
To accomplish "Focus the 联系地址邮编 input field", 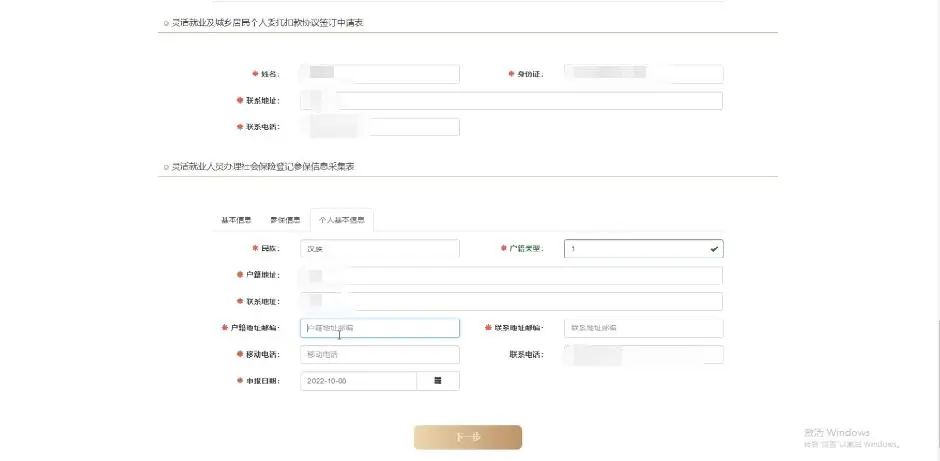I will (643, 328).
